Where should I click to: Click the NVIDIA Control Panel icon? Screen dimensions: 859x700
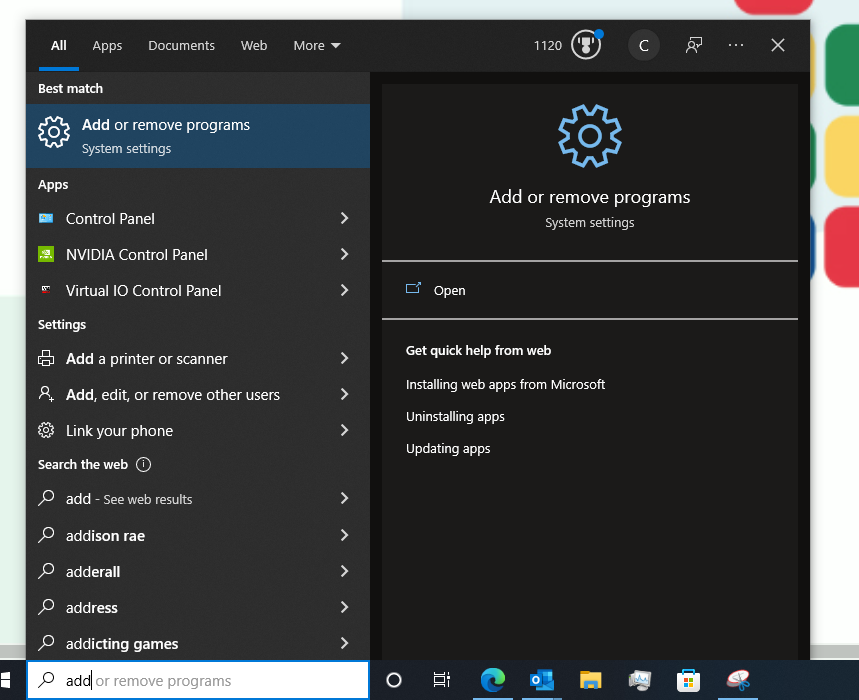click(46, 254)
